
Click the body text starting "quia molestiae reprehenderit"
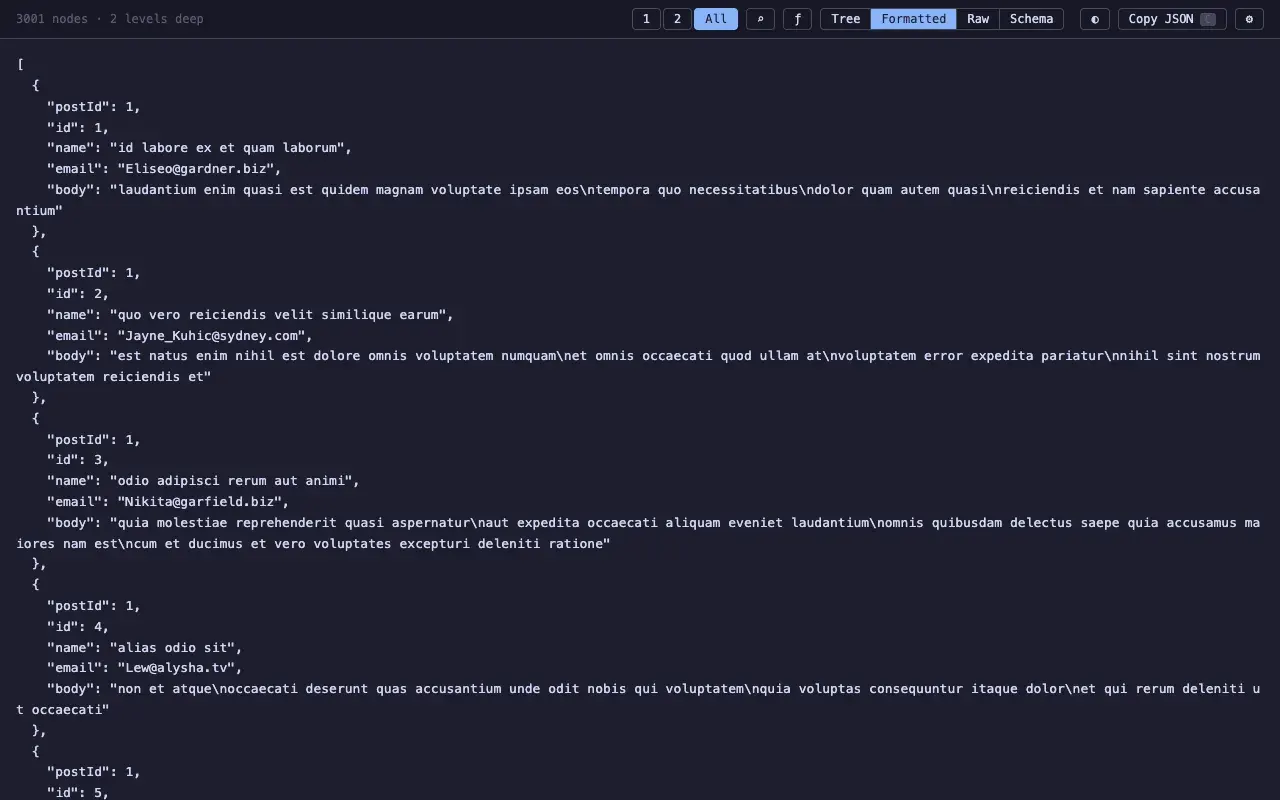pyautogui.click(x=638, y=533)
